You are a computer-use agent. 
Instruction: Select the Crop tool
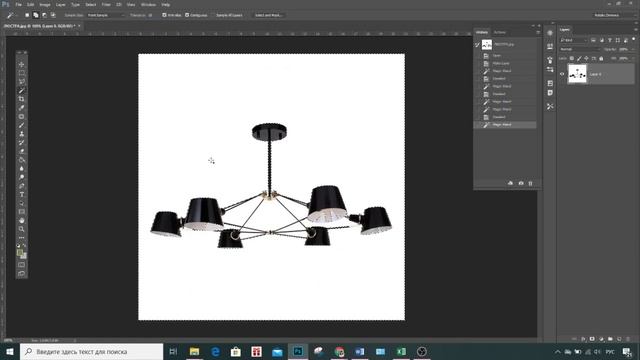click(x=22, y=99)
